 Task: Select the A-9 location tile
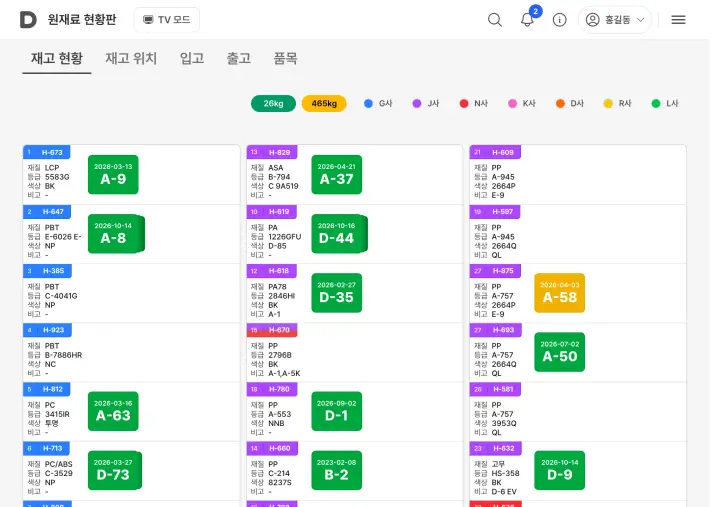point(113,175)
